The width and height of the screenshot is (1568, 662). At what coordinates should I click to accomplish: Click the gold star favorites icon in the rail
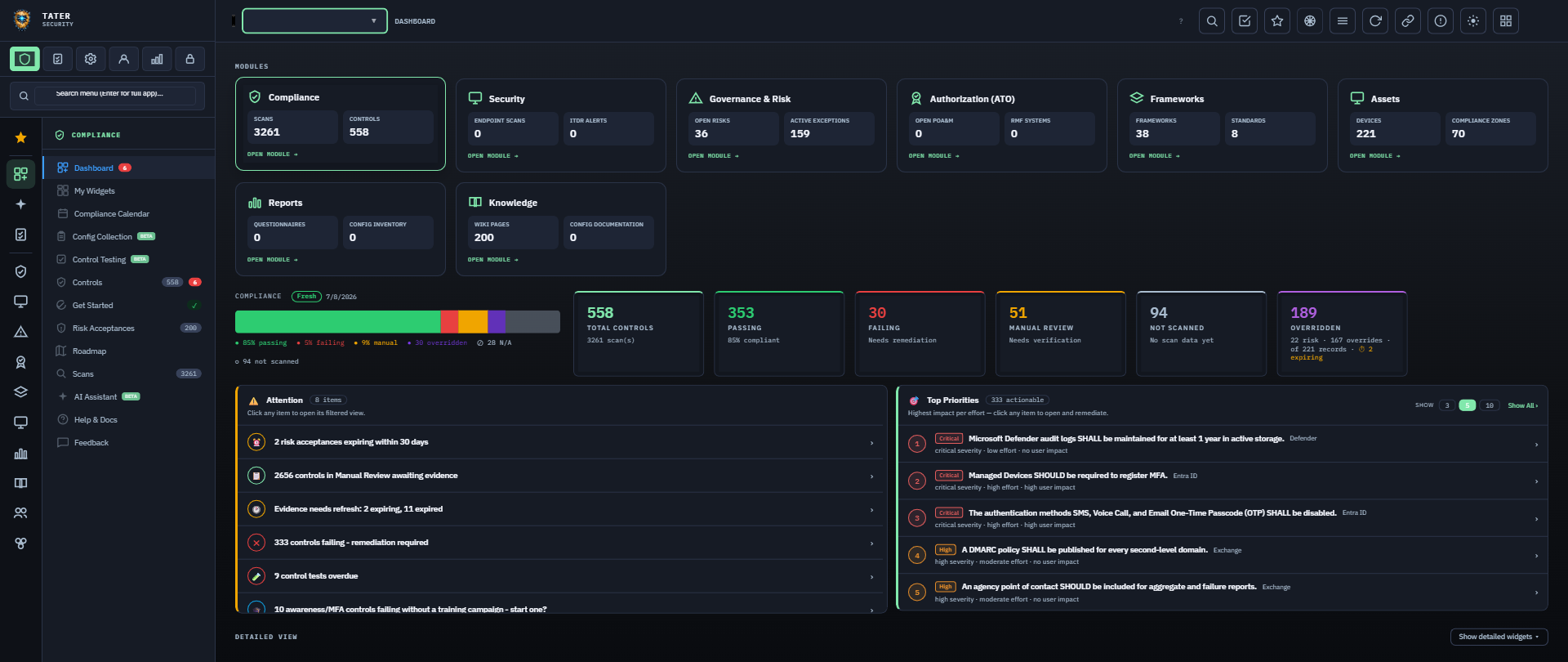pos(21,137)
